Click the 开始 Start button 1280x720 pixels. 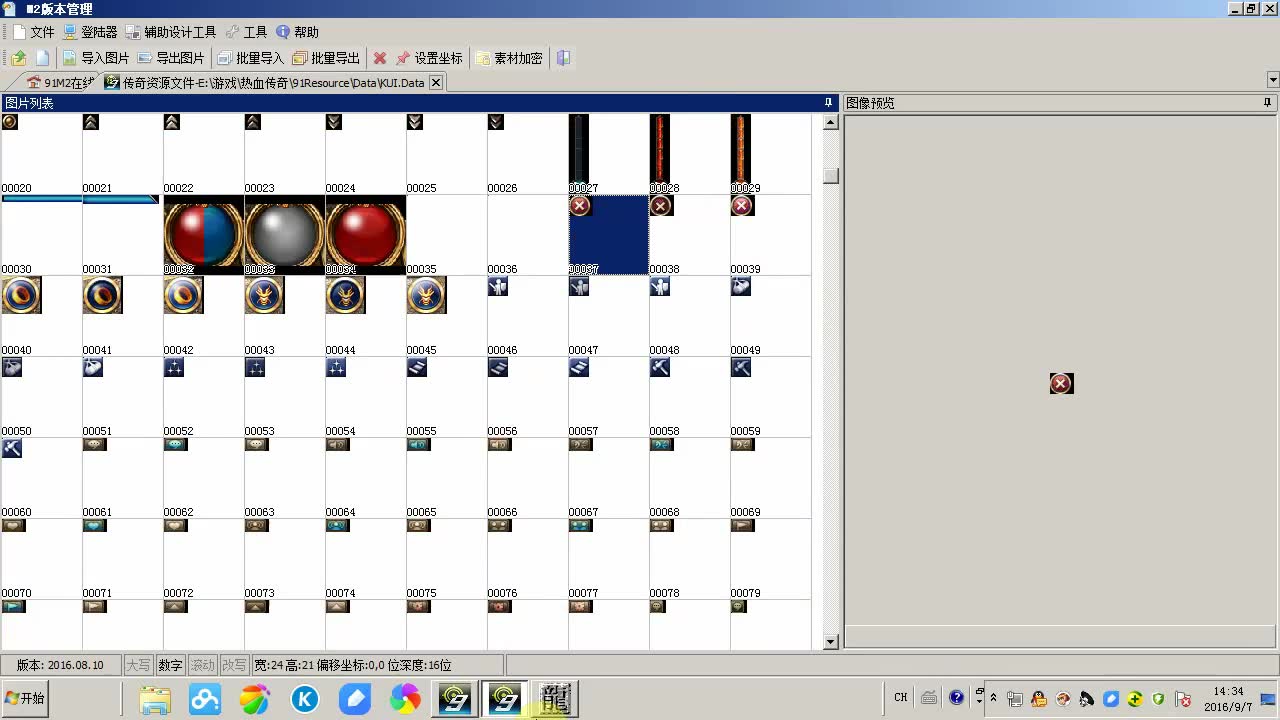25,698
